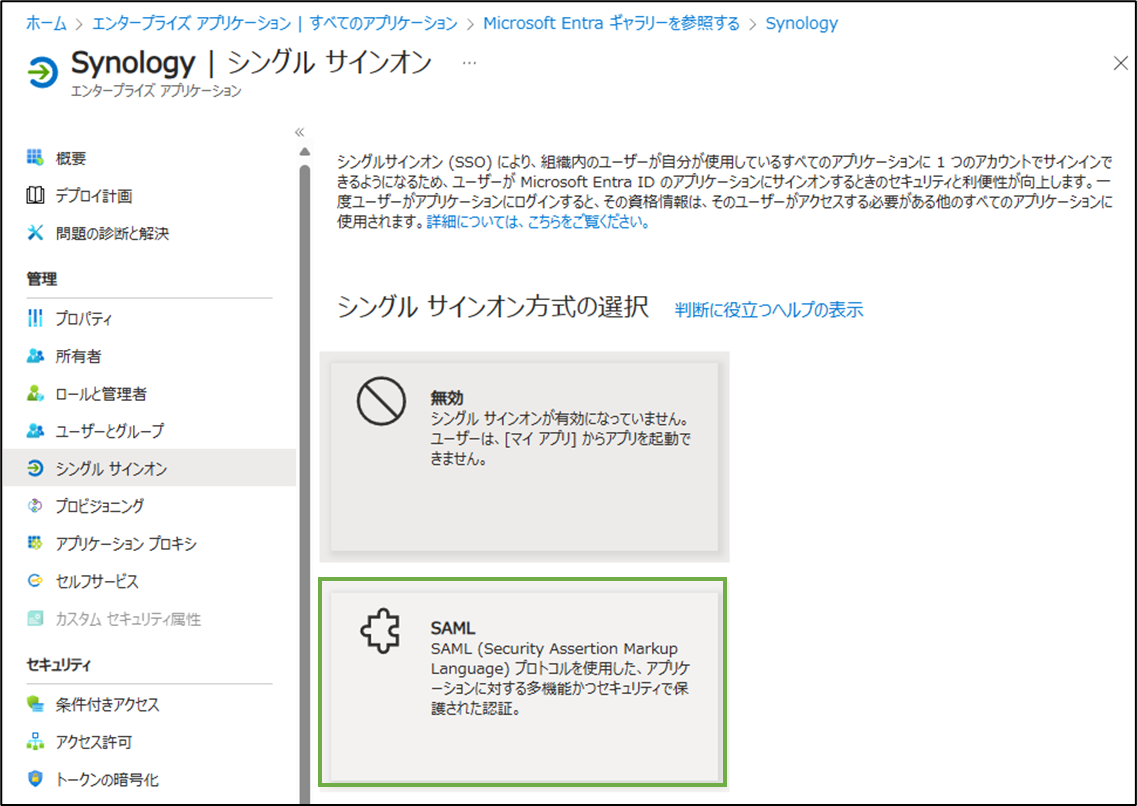This screenshot has height=806, width=1137.
Task: Click the ロールと管理者 person icon
Action: pyautogui.click(x=35, y=394)
